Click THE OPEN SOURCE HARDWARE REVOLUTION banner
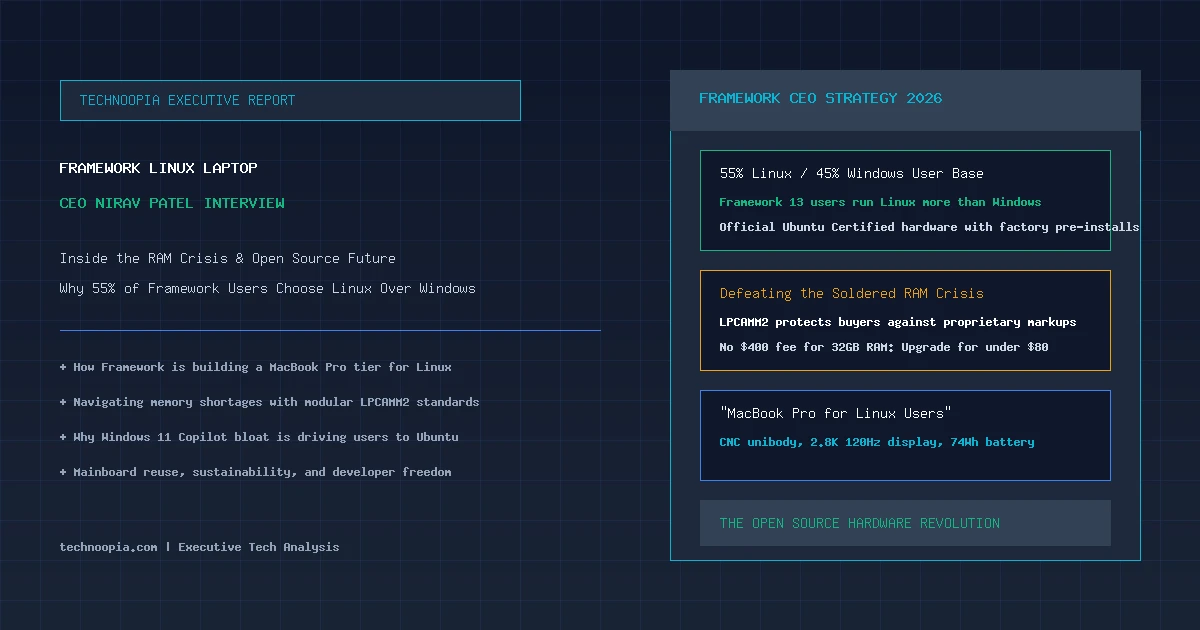 pos(905,523)
